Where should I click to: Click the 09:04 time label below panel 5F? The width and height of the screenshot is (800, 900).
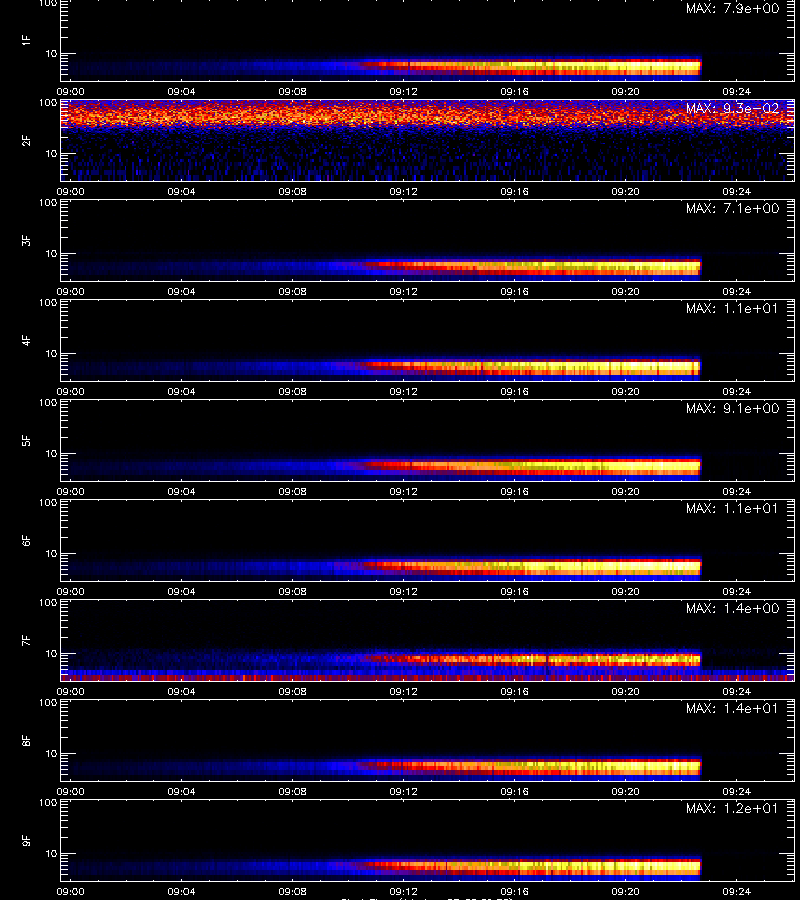click(x=181, y=491)
